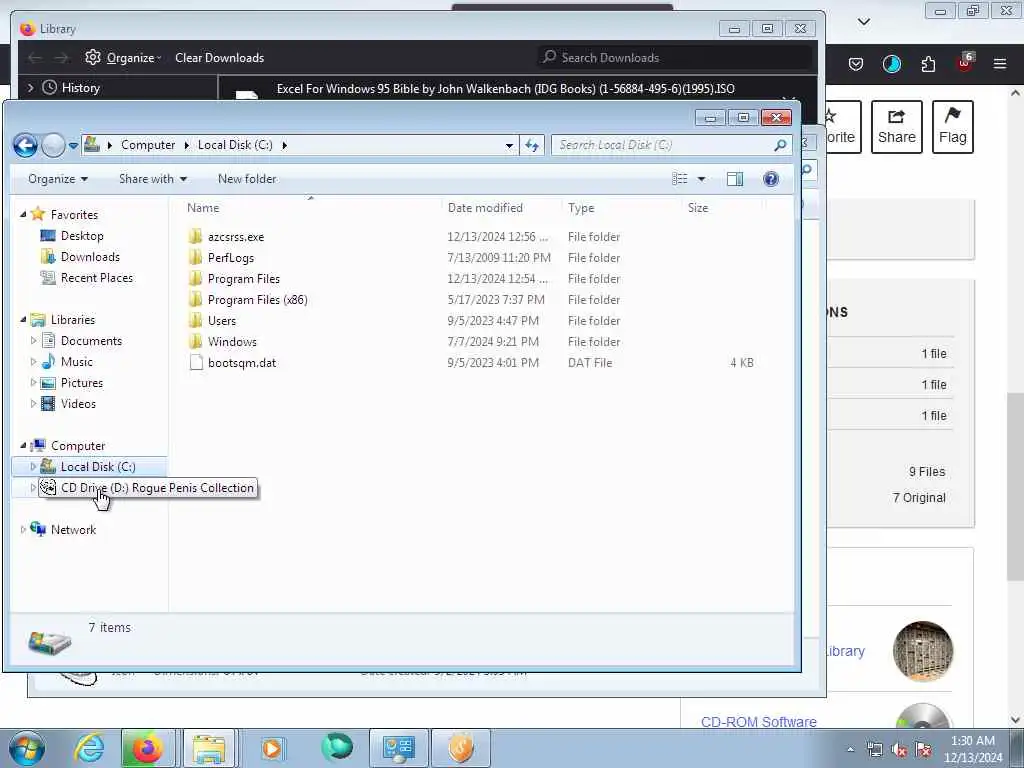Open Firefox extensions puzzle icon
Screen dimensions: 1024x768
[x=928, y=63]
